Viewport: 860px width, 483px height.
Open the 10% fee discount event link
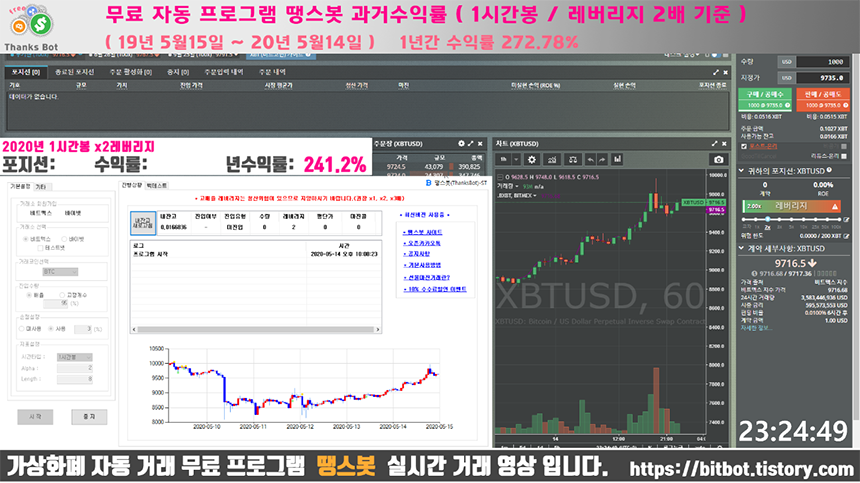[x=435, y=289]
